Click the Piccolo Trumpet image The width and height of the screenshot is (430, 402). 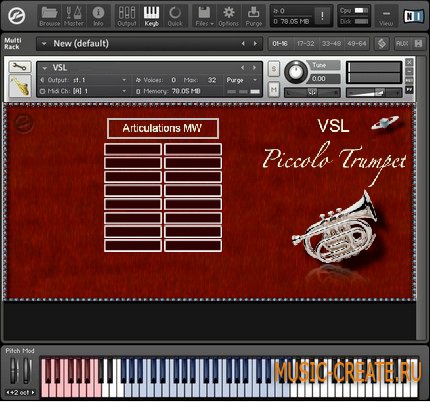335,227
